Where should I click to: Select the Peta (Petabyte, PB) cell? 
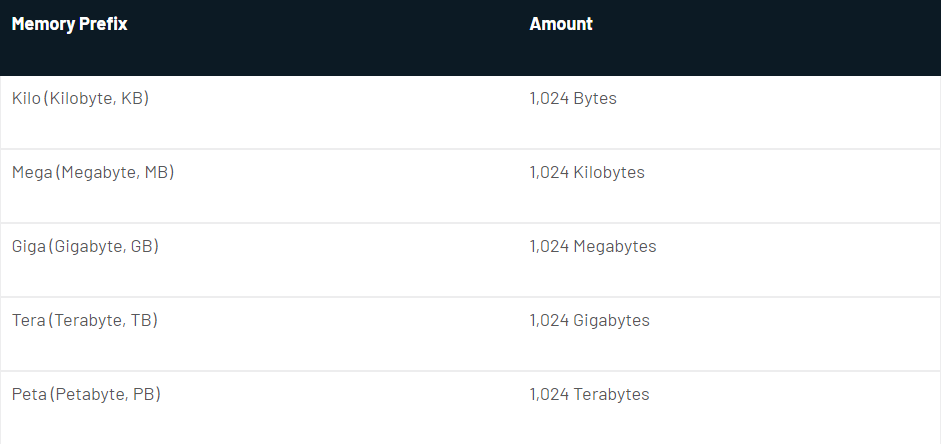pos(86,395)
